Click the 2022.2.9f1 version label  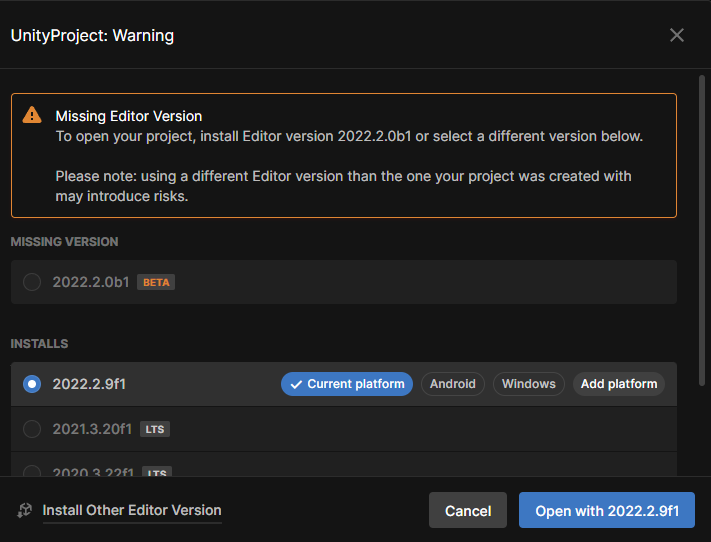[89, 384]
